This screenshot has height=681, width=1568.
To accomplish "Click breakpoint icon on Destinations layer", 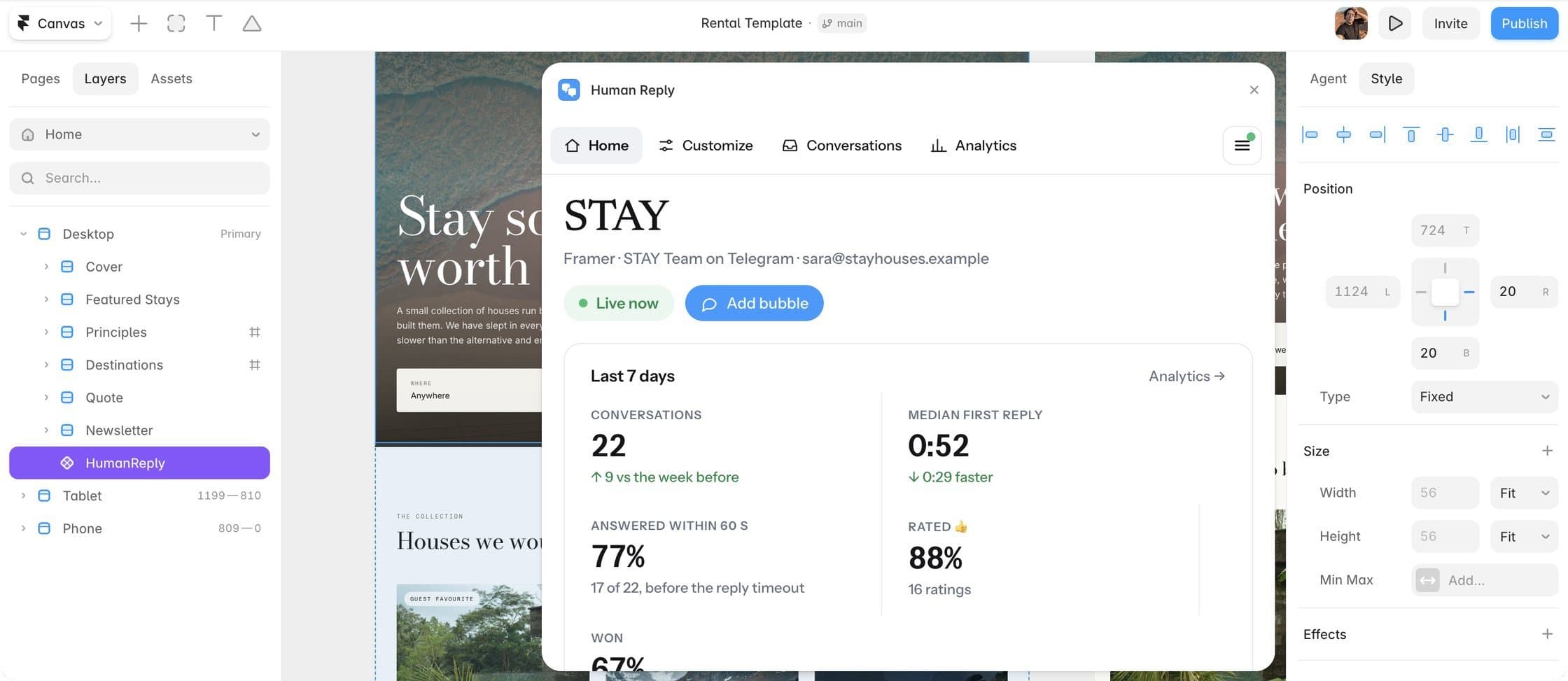I will [x=255, y=365].
